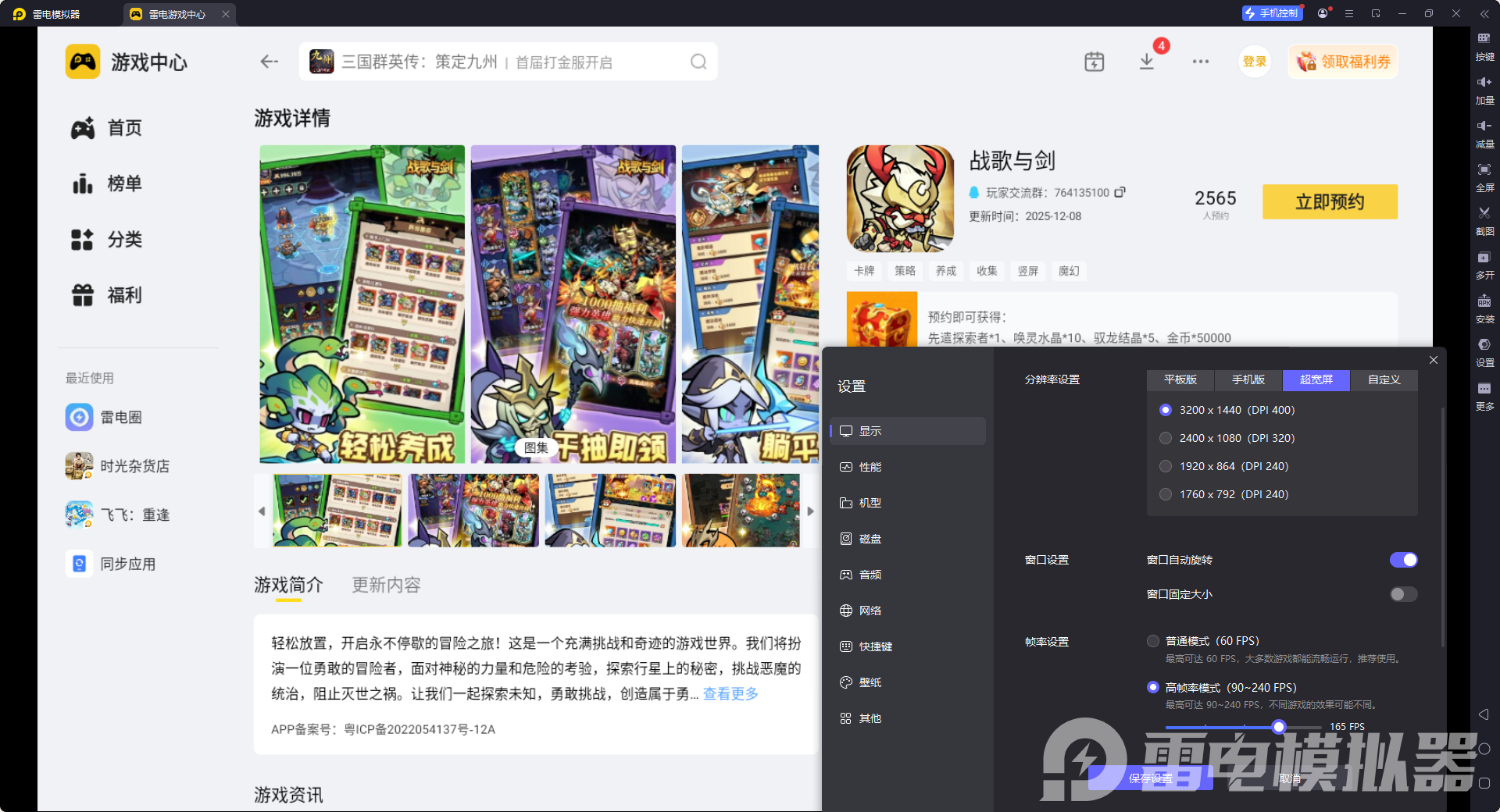The height and width of the screenshot is (812, 1500).
Task: Open the downloads icon with badge 4
Action: click(1147, 62)
